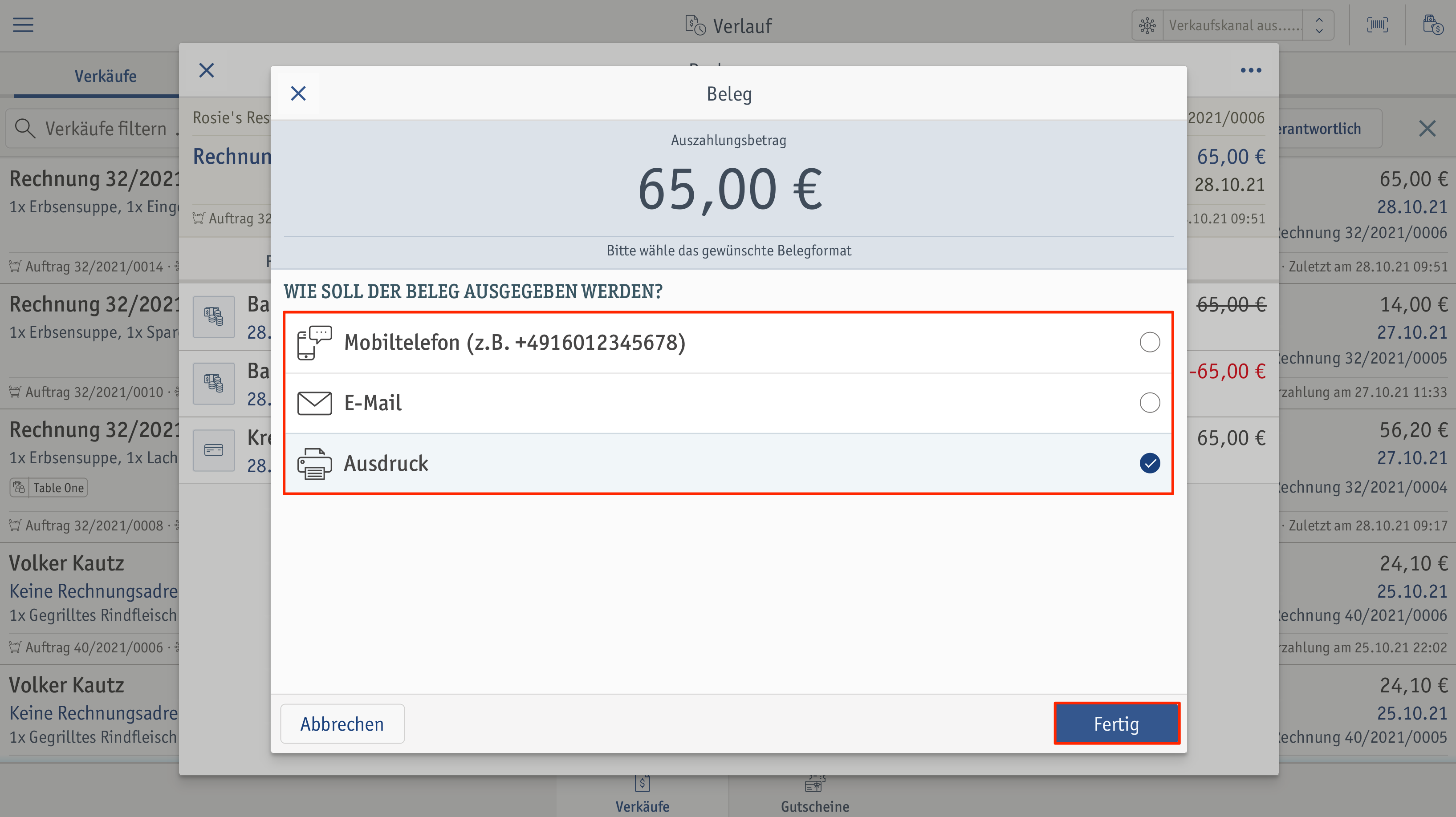Click the E-Mail envelope icon
This screenshot has width=1456, height=817.
click(314, 403)
